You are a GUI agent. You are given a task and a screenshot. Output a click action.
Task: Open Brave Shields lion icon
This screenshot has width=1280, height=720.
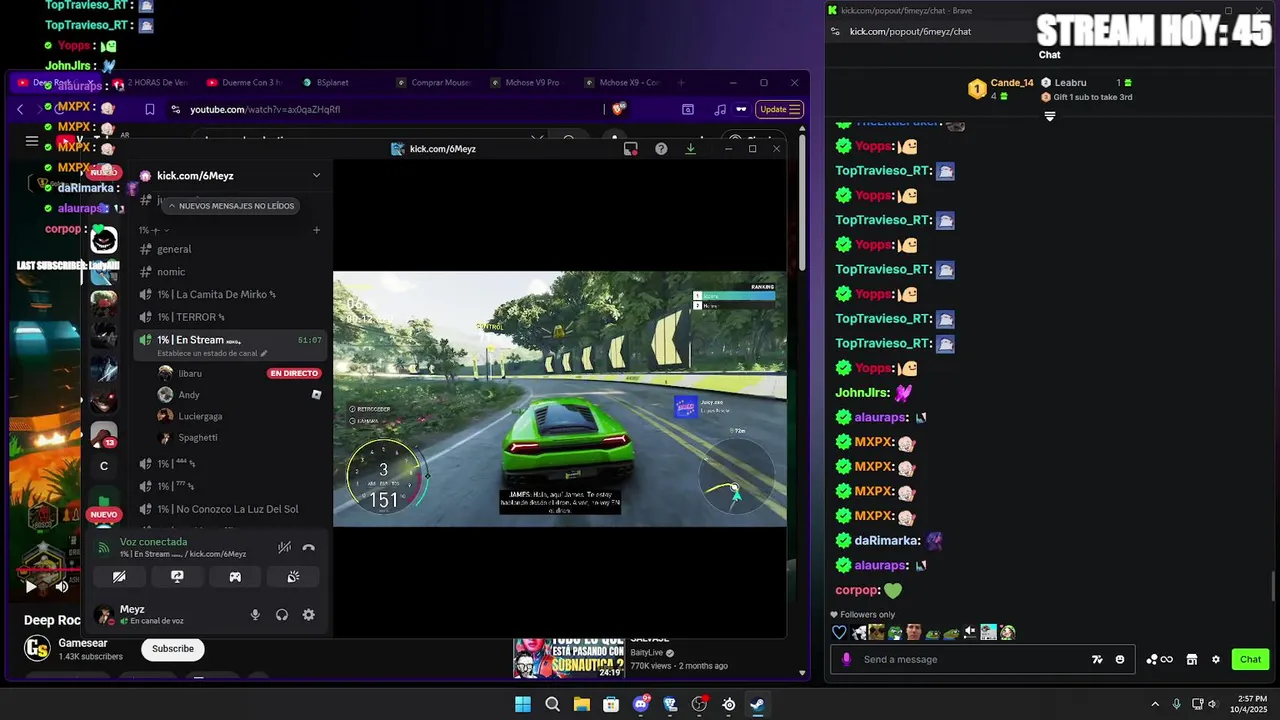619,109
